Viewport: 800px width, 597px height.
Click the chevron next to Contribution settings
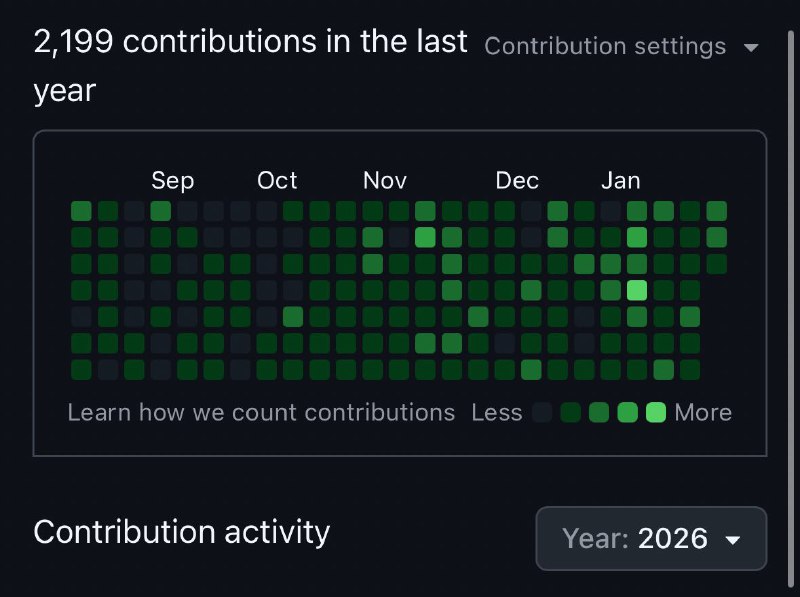pyautogui.click(x=750, y=46)
